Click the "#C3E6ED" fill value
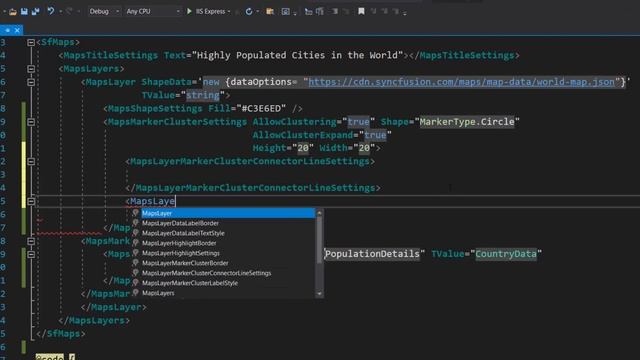The image size is (640, 360). 261,109
